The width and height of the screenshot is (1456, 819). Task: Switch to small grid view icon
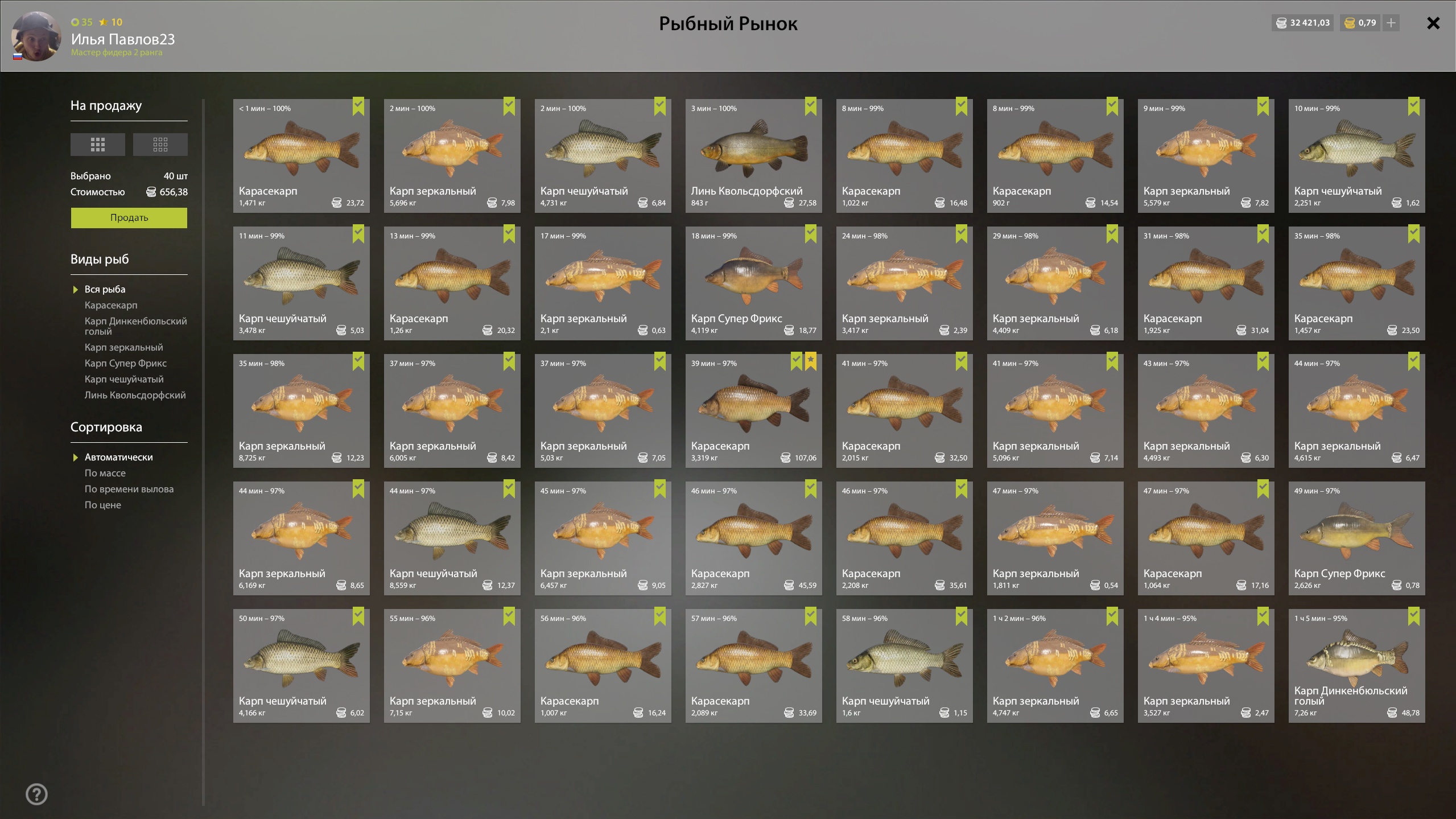(x=160, y=145)
